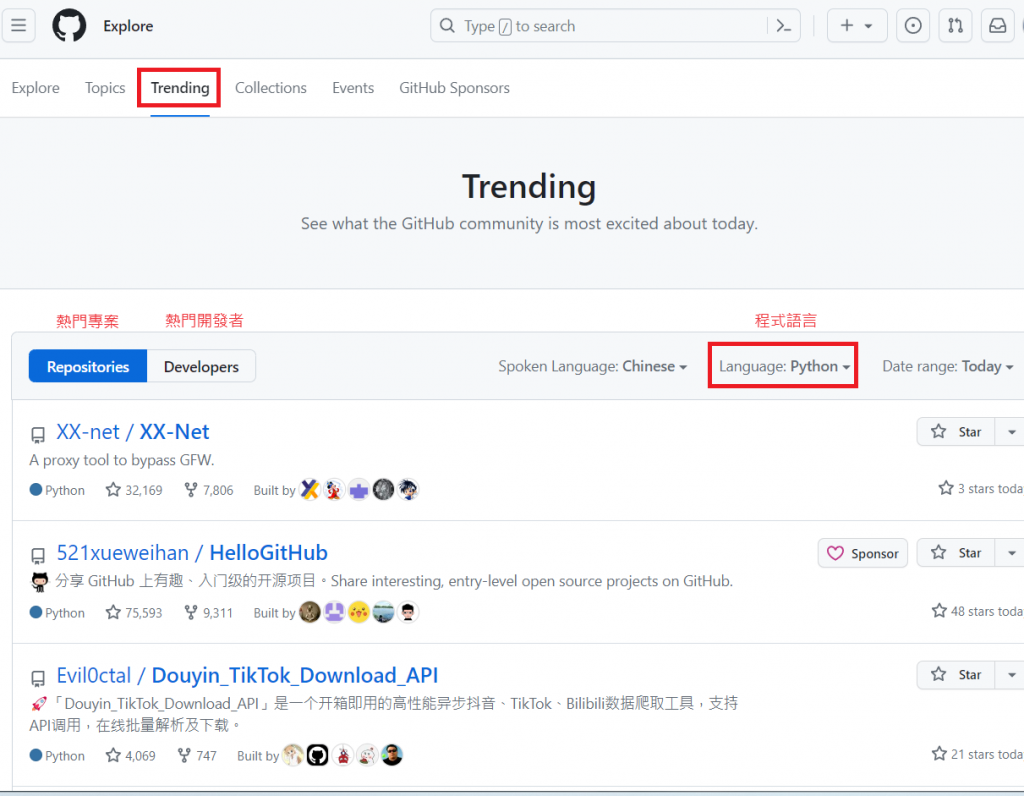Open fourth contributor avatar of Douyin_TikTok_Download_API

pyautogui.click(x=367, y=755)
